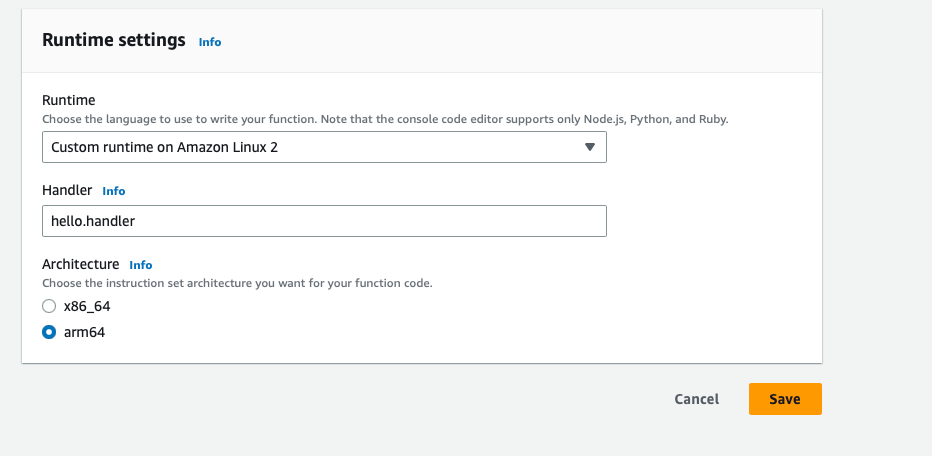Click the Runtime language description text
Screen dimensions: 932x456
[x=385, y=119]
